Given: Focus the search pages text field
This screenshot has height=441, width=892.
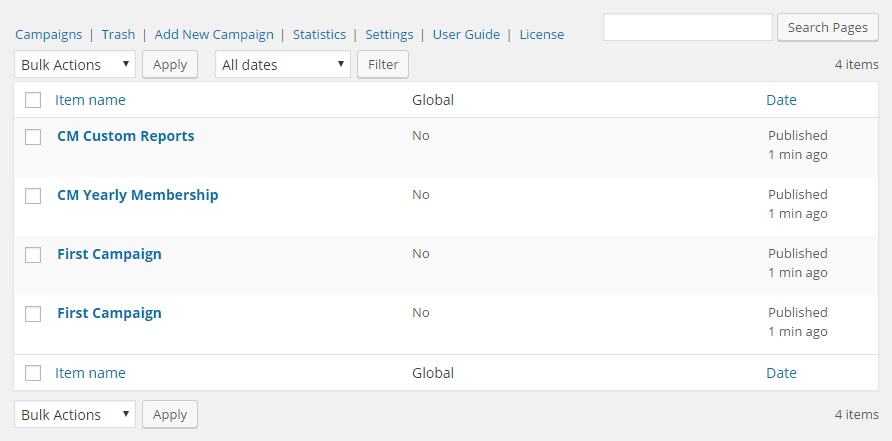Looking at the screenshot, I should [687, 27].
